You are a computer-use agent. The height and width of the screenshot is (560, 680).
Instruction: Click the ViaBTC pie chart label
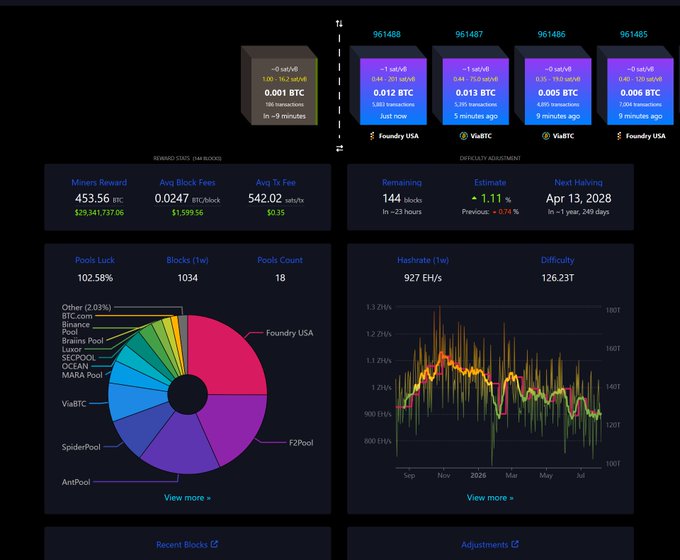click(x=74, y=403)
